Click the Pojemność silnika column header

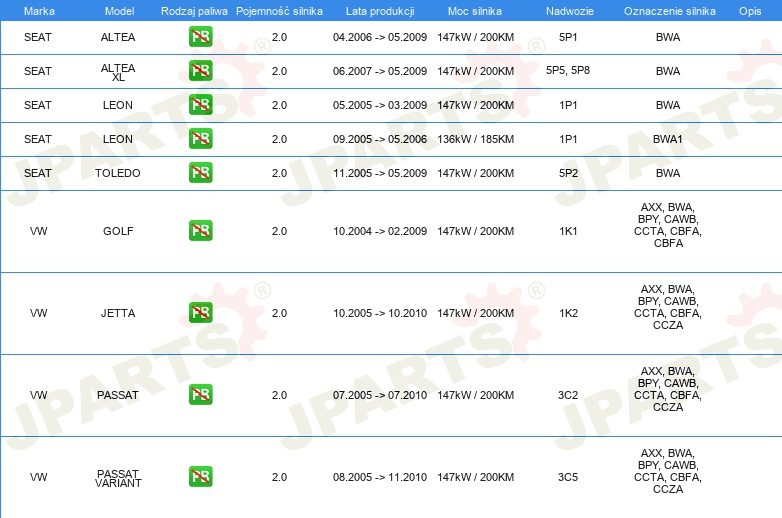point(279,11)
